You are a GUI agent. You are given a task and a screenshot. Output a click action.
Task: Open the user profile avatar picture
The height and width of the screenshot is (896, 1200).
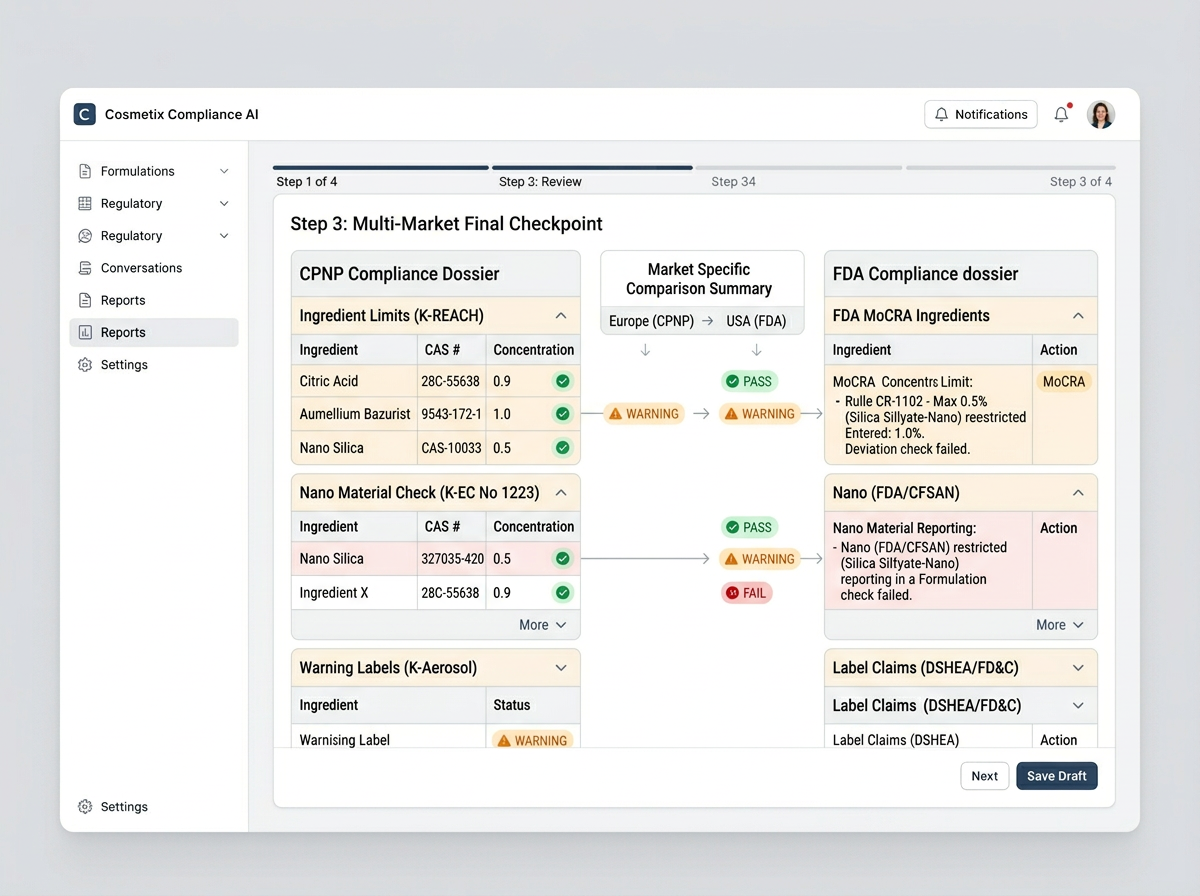[1100, 114]
